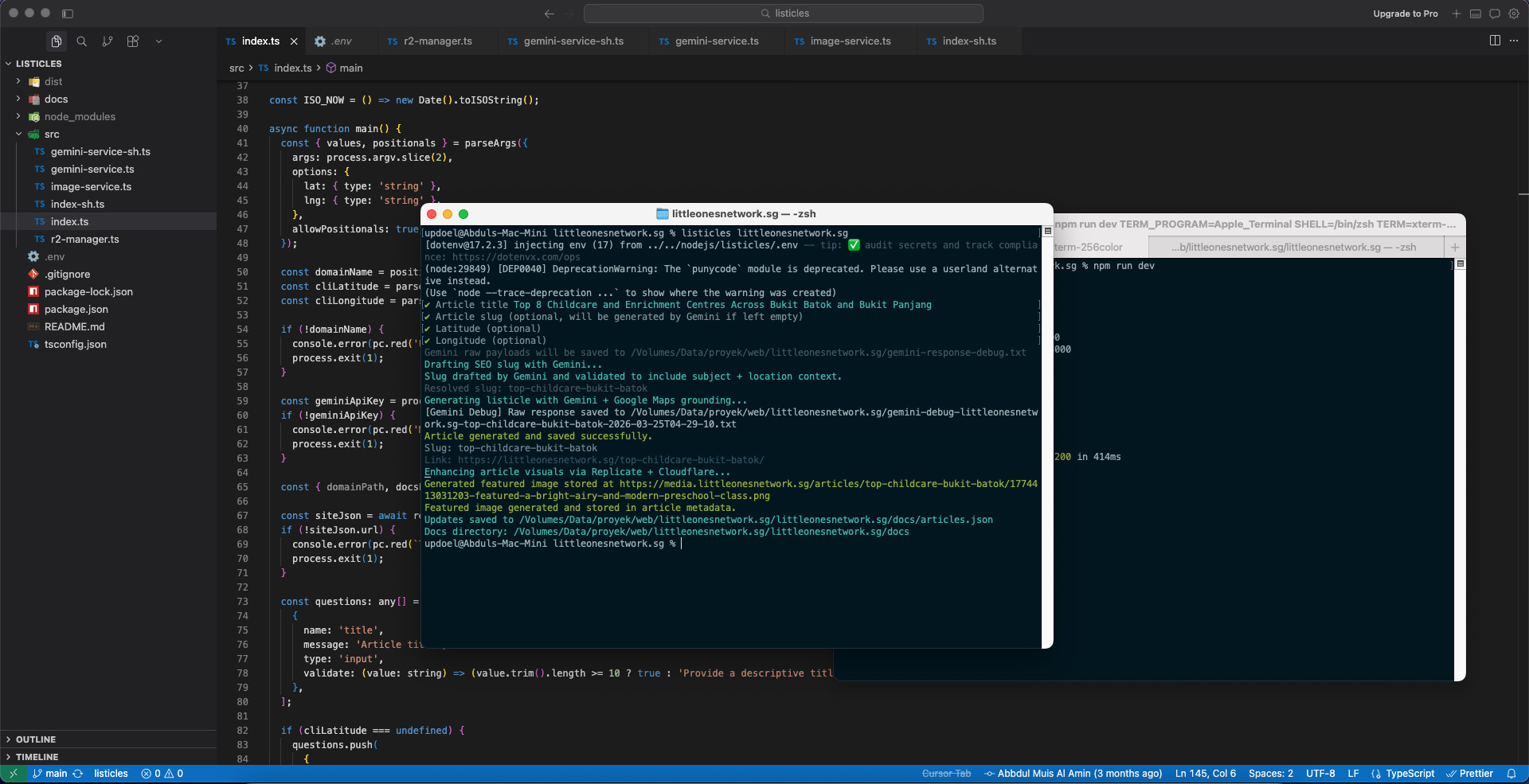
Task: Click the Explorer files icon
Action: pyautogui.click(x=56, y=41)
